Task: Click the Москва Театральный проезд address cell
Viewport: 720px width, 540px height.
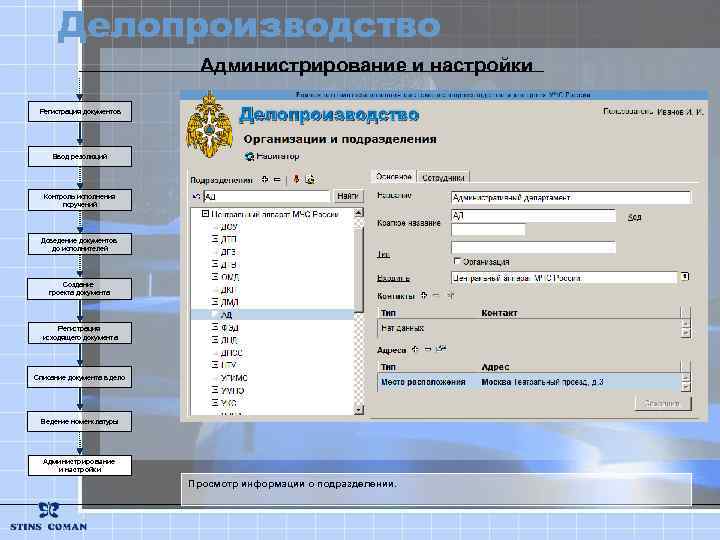Action: click(542, 382)
